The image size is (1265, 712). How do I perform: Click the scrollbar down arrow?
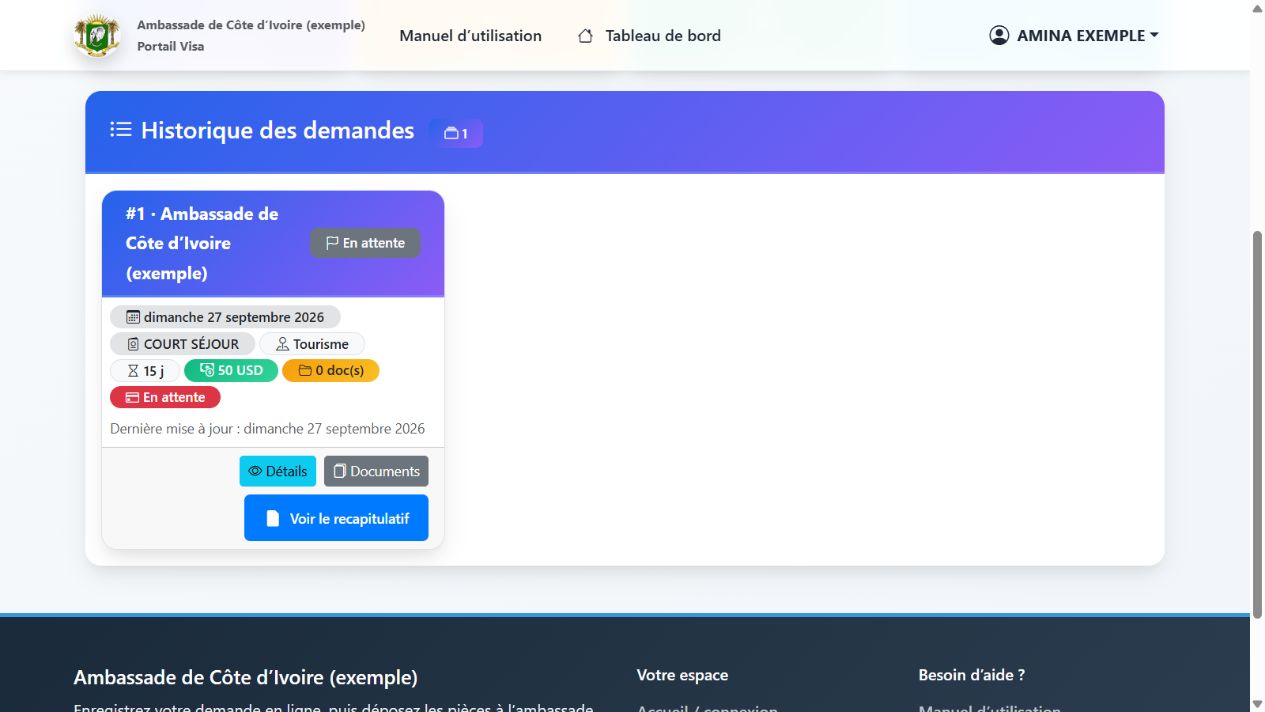(1257, 704)
